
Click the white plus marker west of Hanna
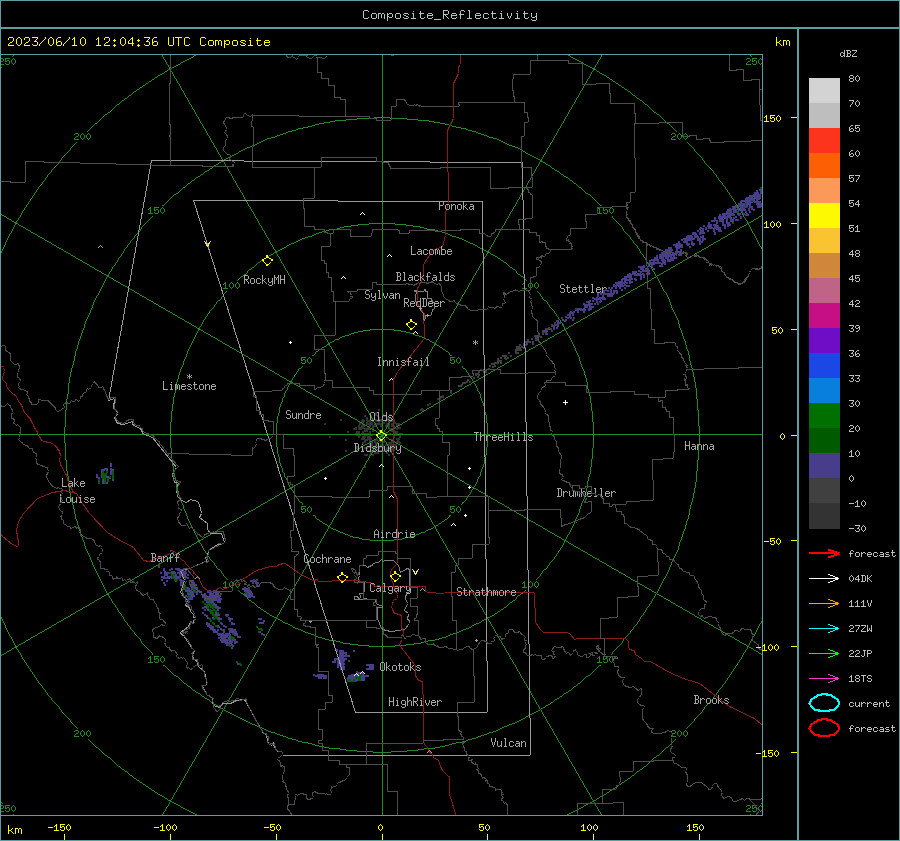coord(565,402)
